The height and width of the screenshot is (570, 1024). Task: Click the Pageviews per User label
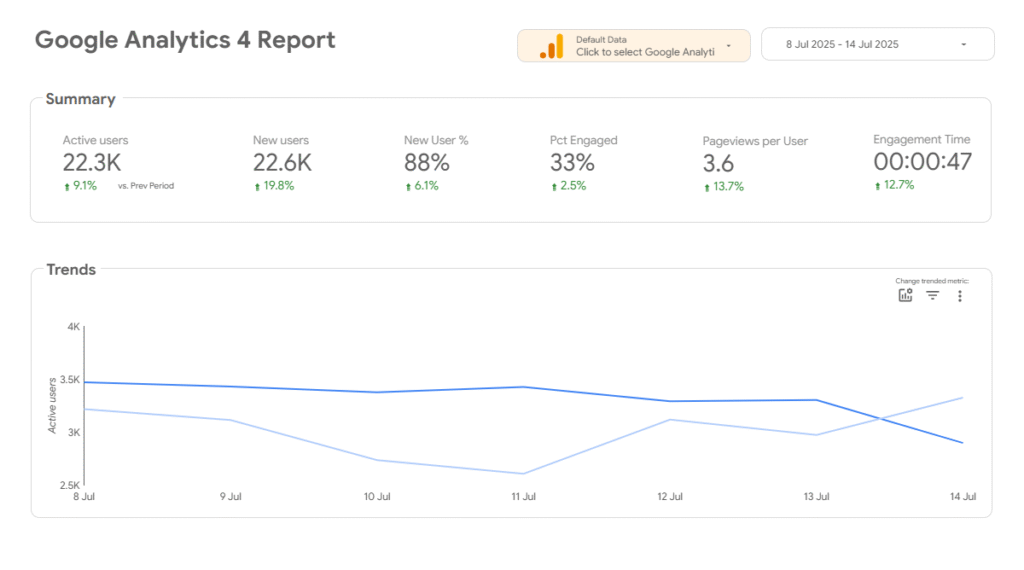coord(755,141)
